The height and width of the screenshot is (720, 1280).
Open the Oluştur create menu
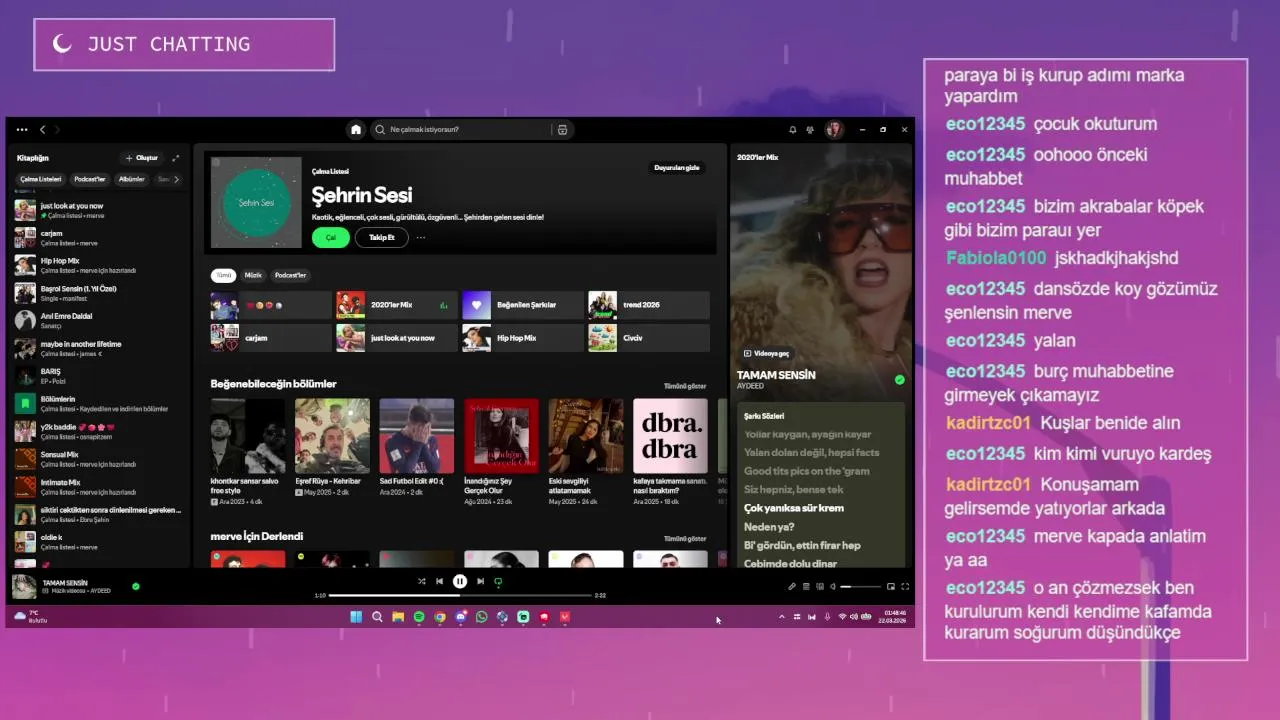pyautogui.click(x=141, y=158)
